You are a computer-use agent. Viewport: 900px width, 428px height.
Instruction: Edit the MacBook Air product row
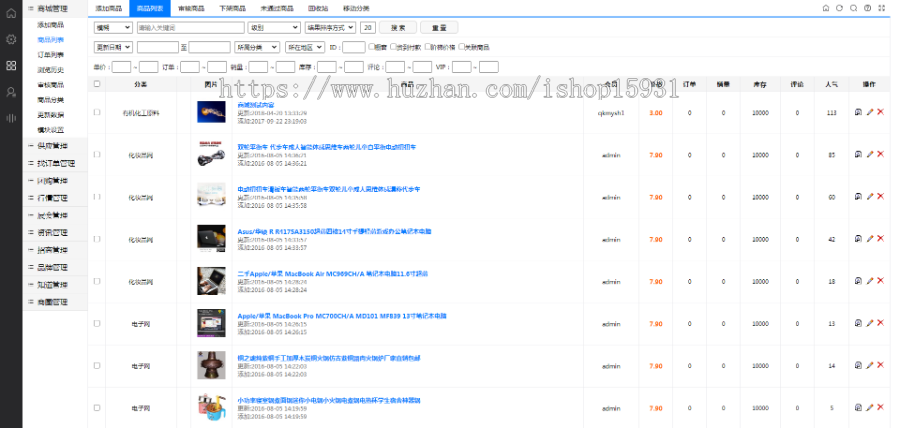point(870,281)
